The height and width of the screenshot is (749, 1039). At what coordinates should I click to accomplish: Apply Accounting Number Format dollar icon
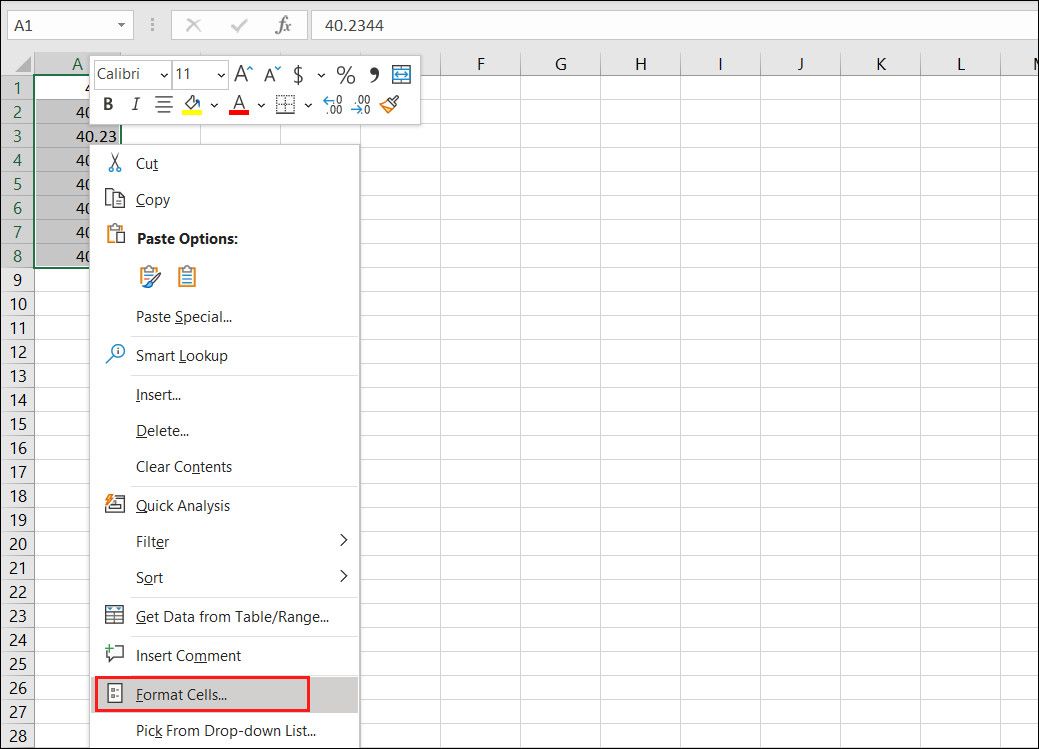pyautogui.click(x=298, y=74)
